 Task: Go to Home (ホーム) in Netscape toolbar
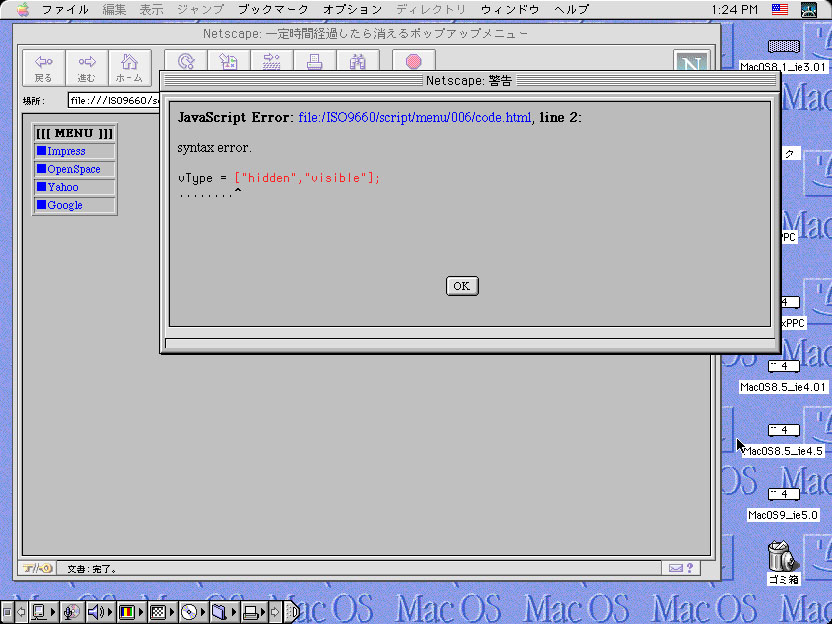[x=129, y=68]
